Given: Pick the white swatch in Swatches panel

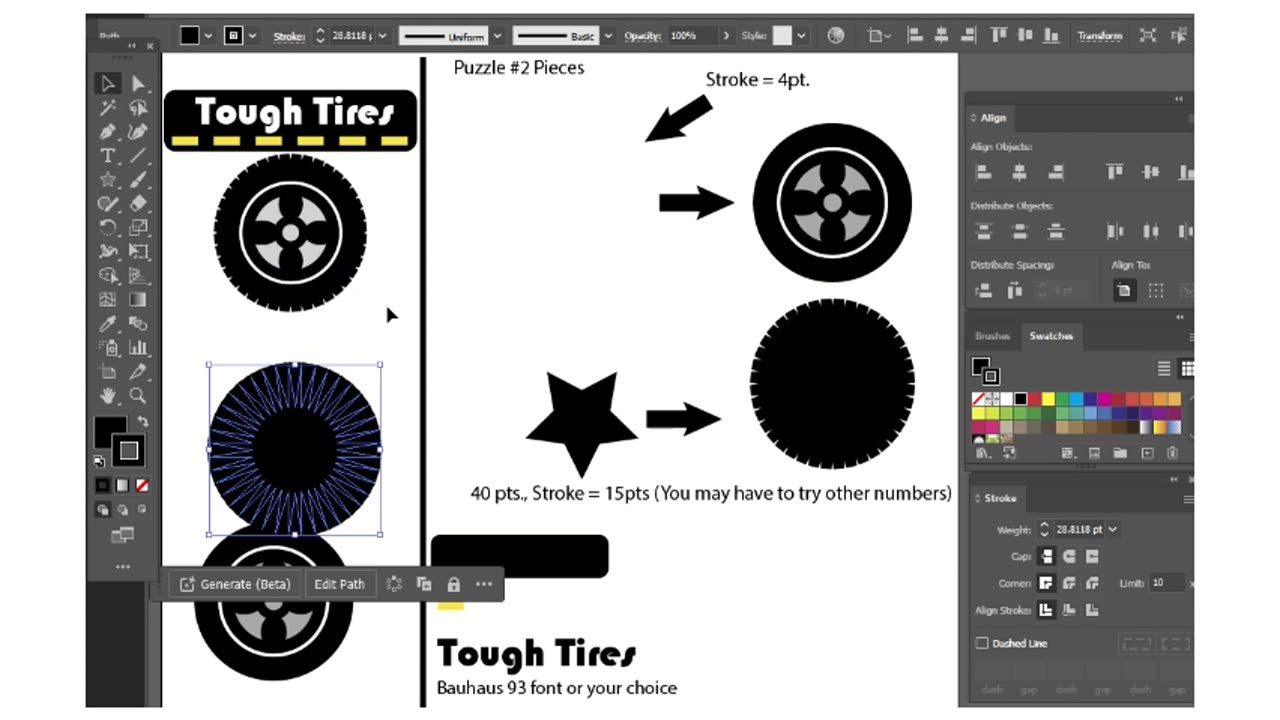Looking at the screenshot, I should pyautogui.click(x=1006, y=399).
